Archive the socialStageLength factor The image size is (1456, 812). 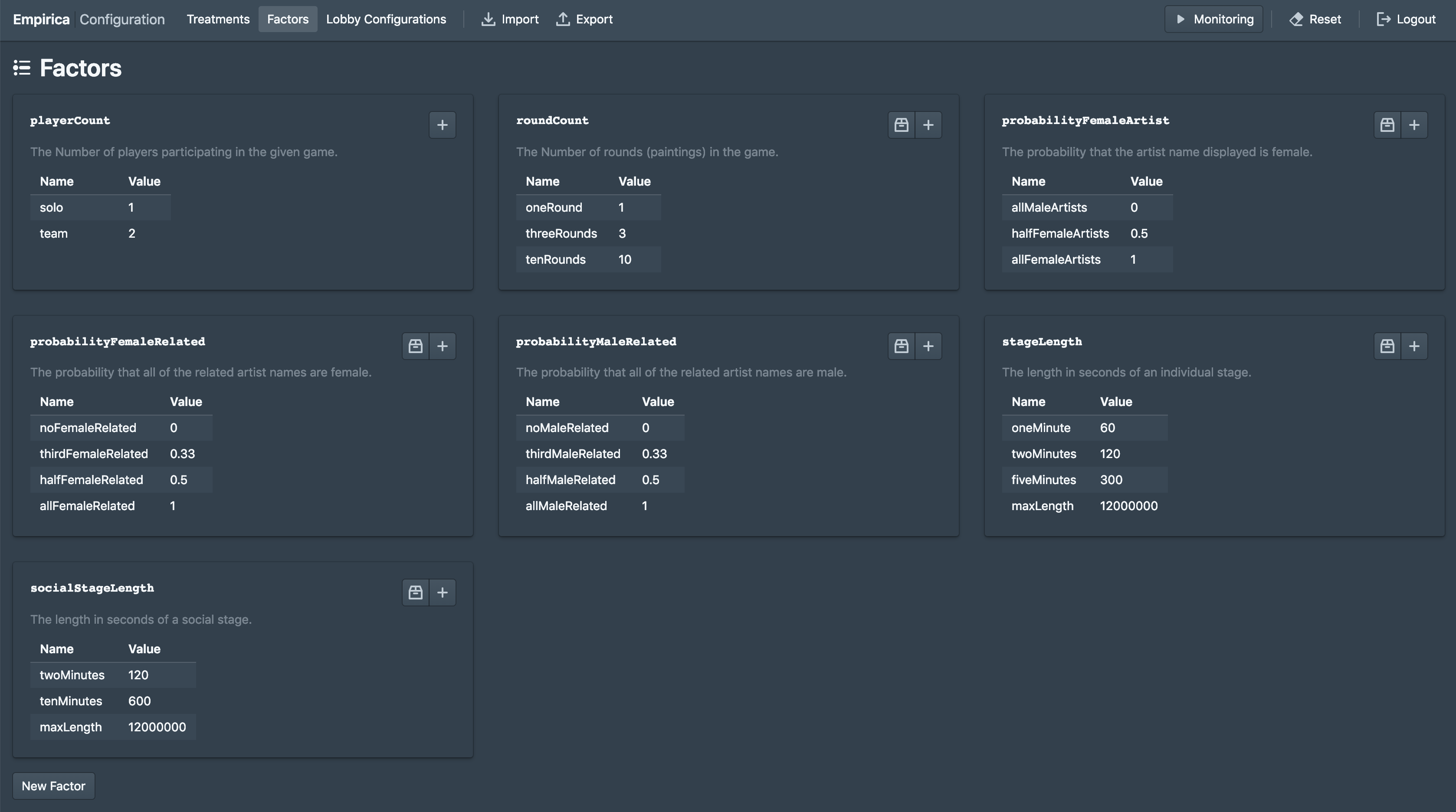pyautogui.click(x=416, y=592)
